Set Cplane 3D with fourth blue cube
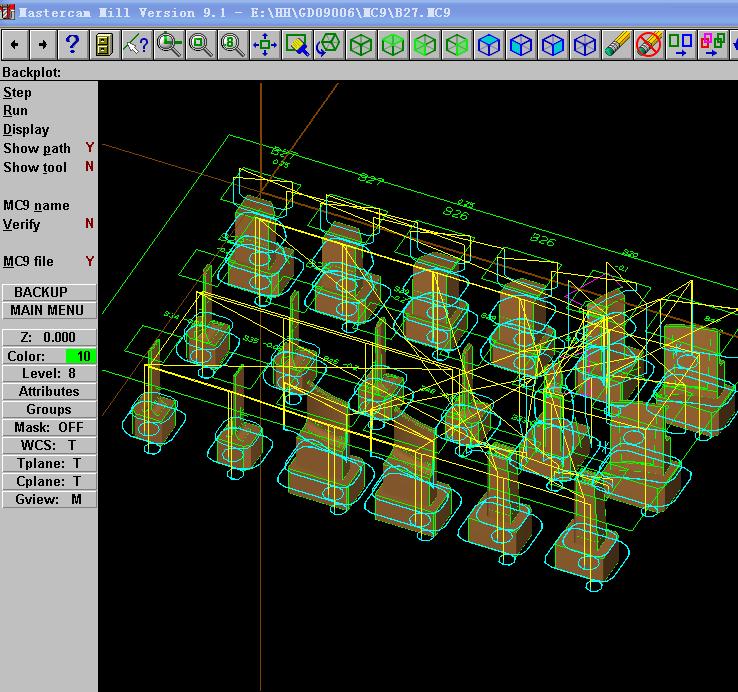The width and height of the screenshot is (738, 692). point(585,44)
